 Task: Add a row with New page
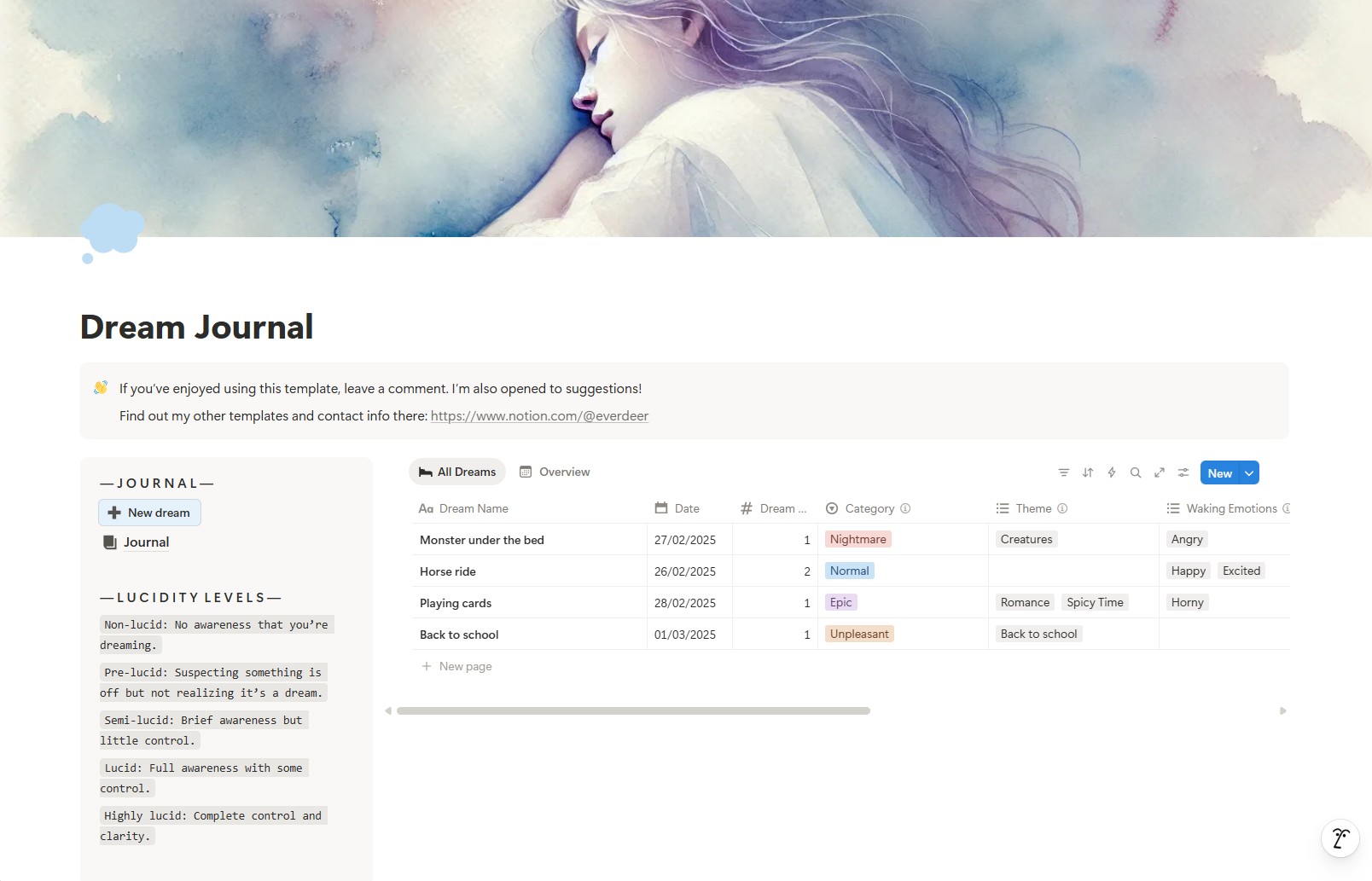pyautogui.click(x=456, y=666)
